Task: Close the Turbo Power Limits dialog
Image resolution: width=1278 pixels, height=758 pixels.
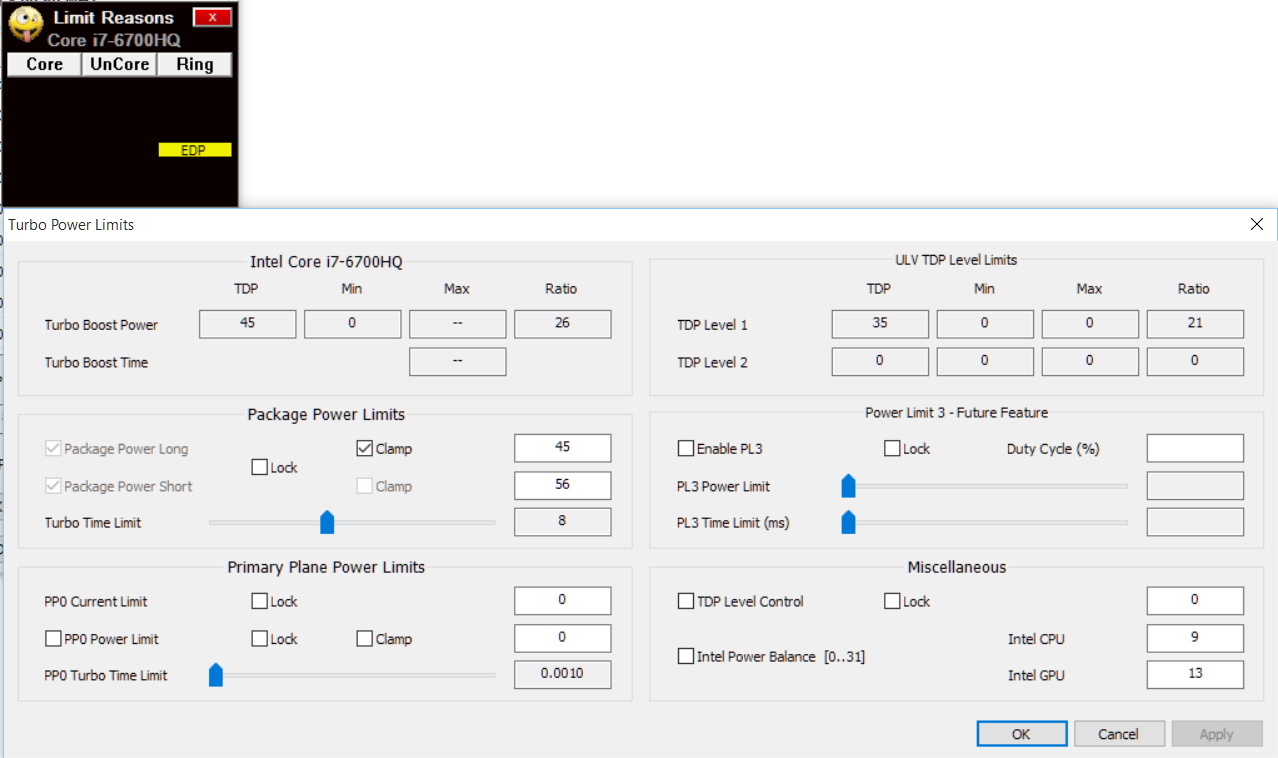Action: (1257, 224)
